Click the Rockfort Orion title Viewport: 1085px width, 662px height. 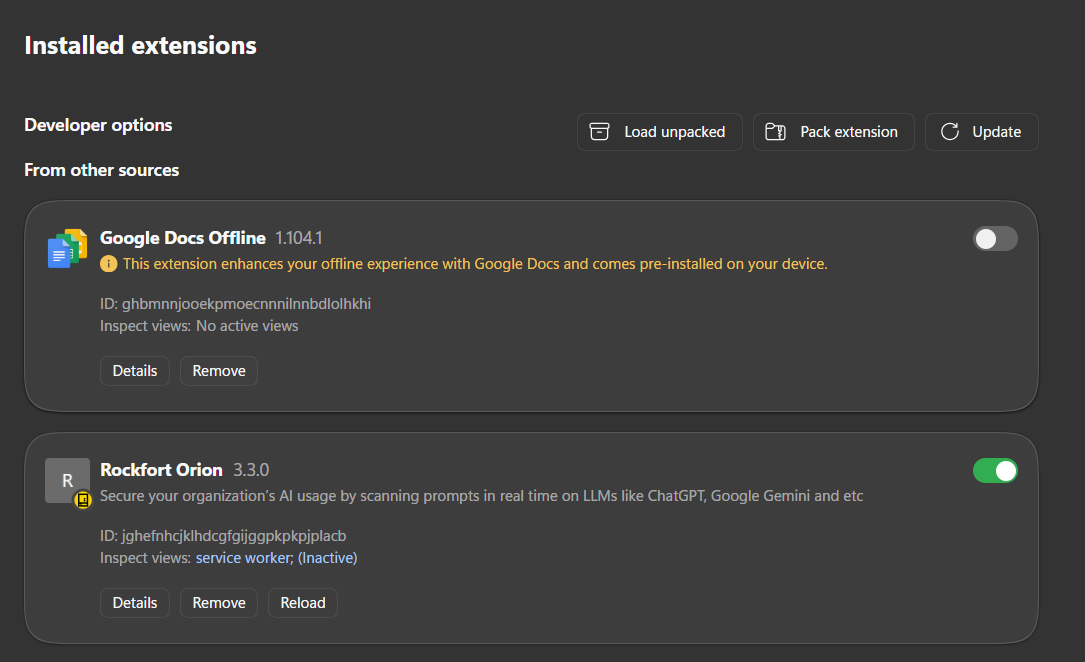click(x=161, y=470)
